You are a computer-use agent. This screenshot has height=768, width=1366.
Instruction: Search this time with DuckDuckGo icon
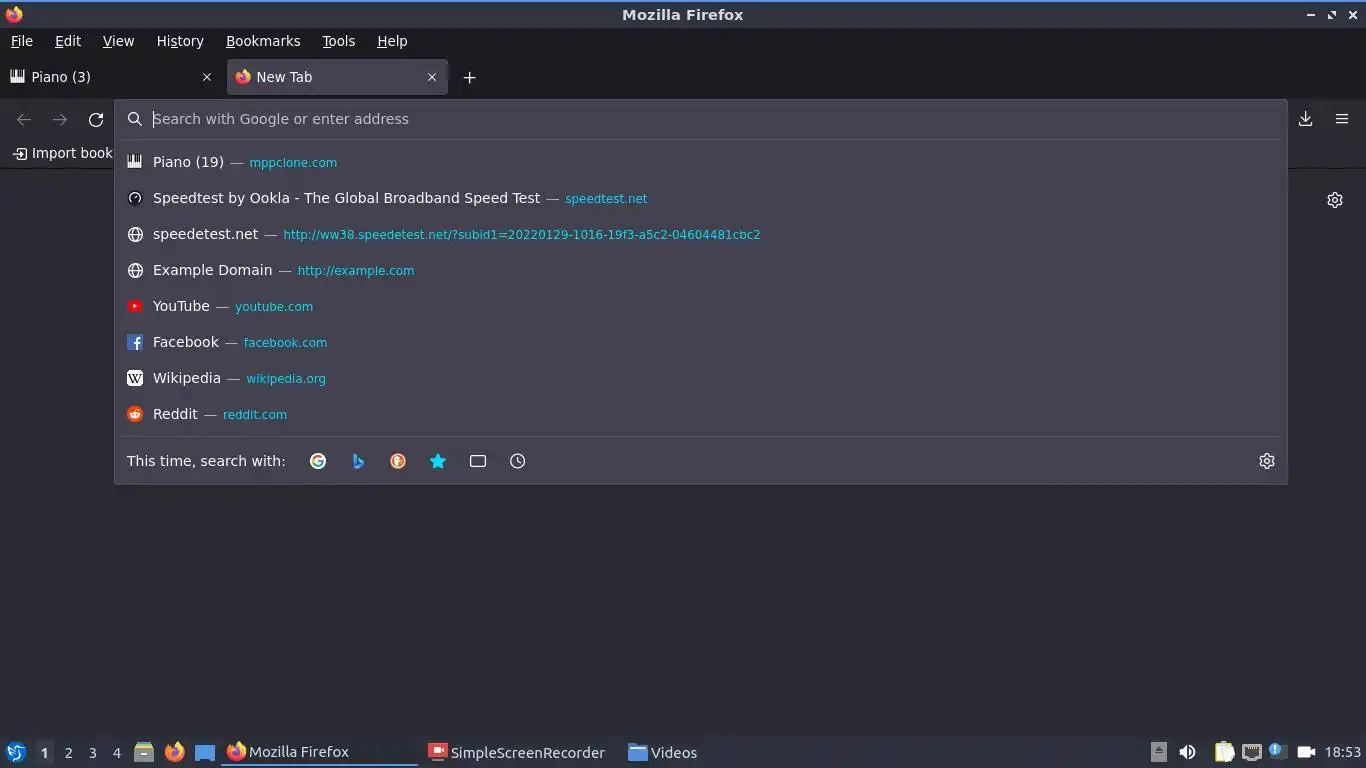(x=398, y=461)
